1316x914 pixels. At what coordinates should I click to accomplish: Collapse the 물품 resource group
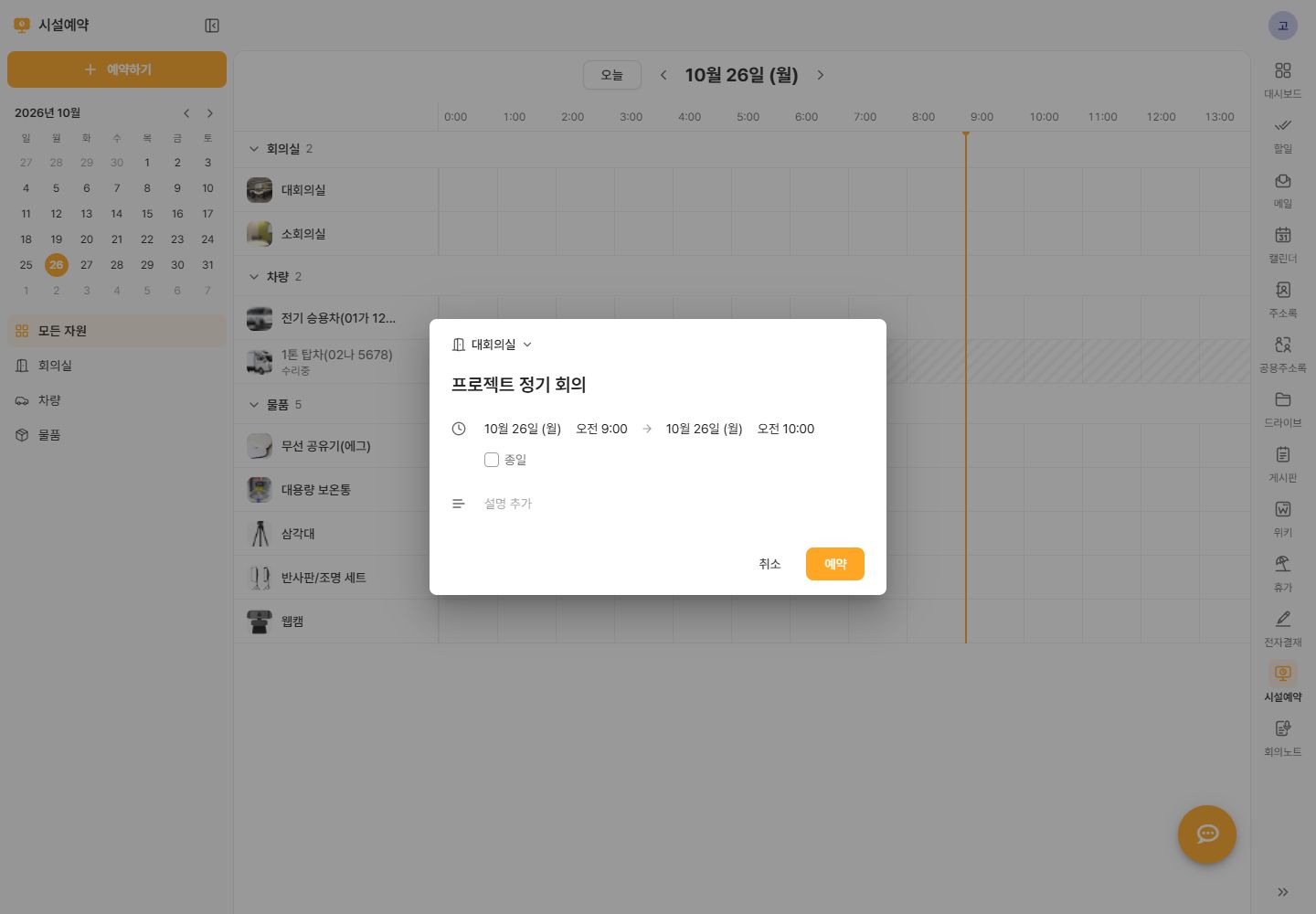click(x=254, y=405)
